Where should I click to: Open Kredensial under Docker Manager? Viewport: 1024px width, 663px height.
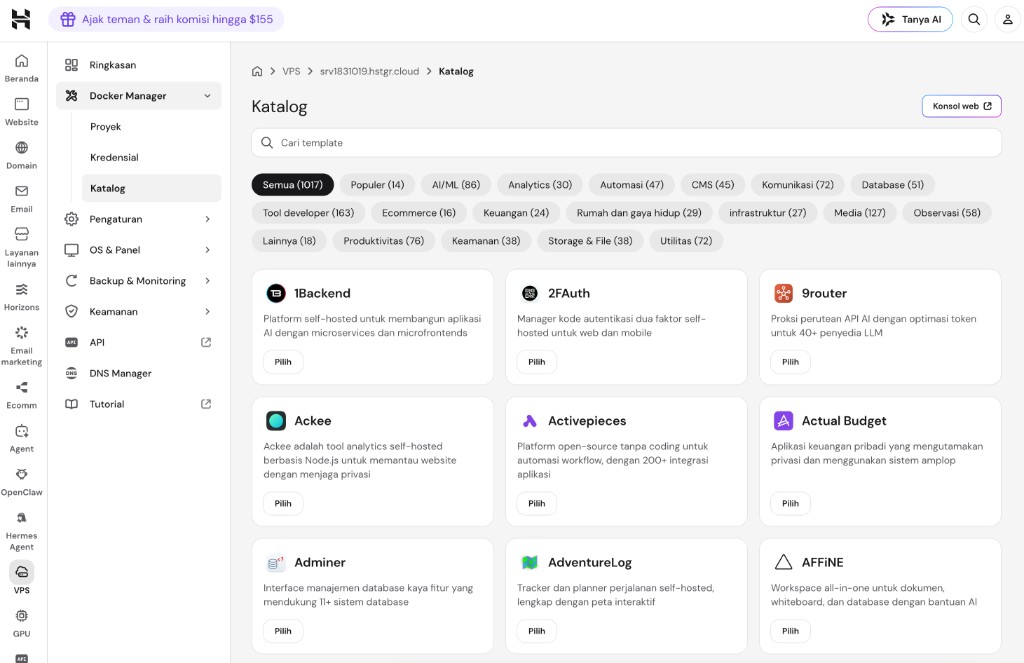click(152, 157)
